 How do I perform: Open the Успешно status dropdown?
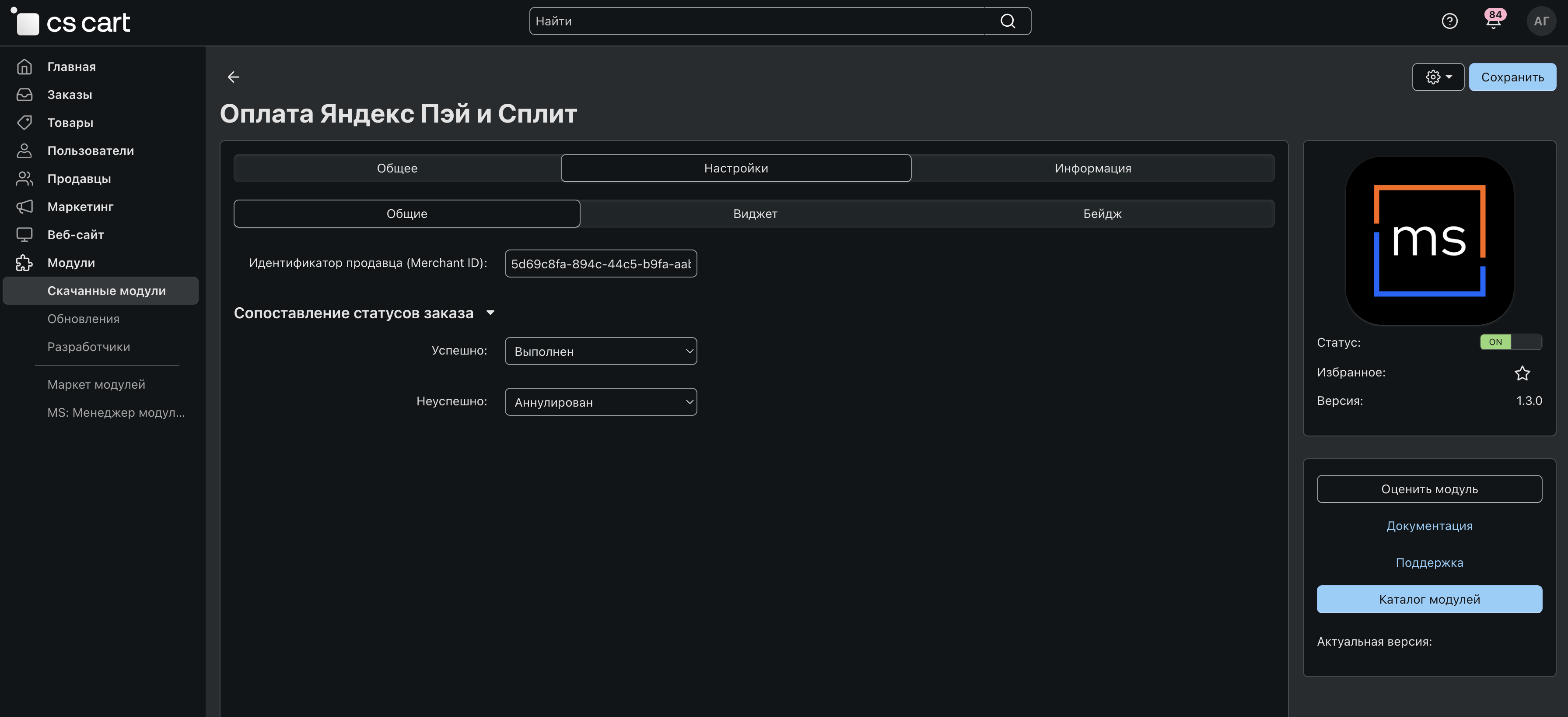600,351
